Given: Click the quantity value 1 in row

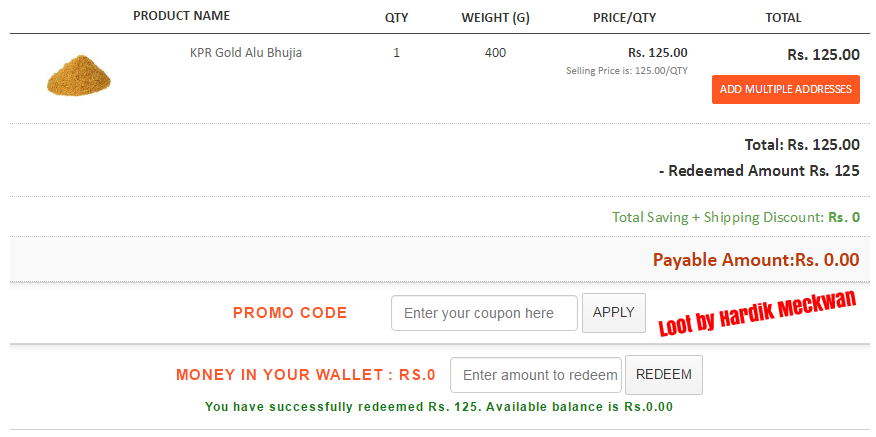Looking at the screenshot, I should click(x=397, y=53).
